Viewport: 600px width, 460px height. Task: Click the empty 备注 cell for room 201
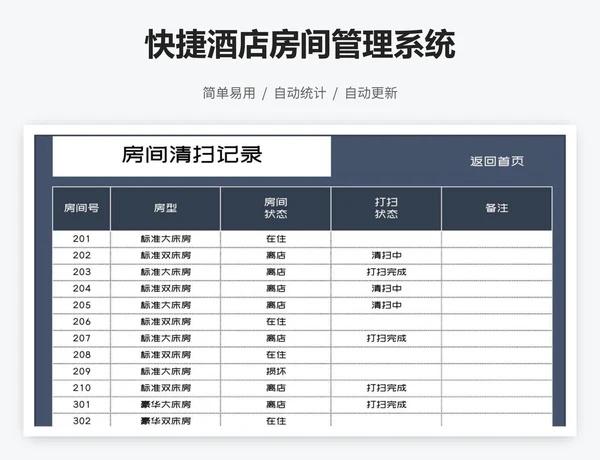coord(497,239)
